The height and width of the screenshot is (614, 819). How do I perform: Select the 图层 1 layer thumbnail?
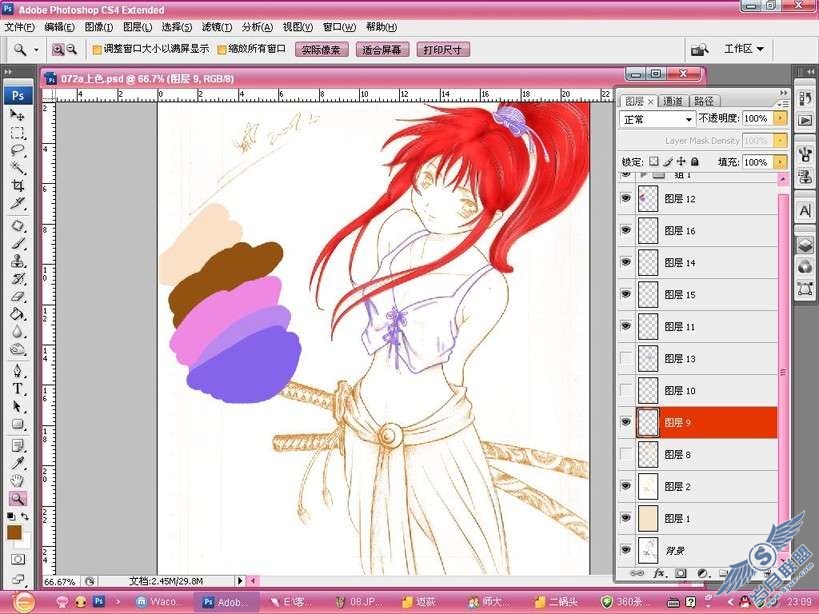point(648,518)
